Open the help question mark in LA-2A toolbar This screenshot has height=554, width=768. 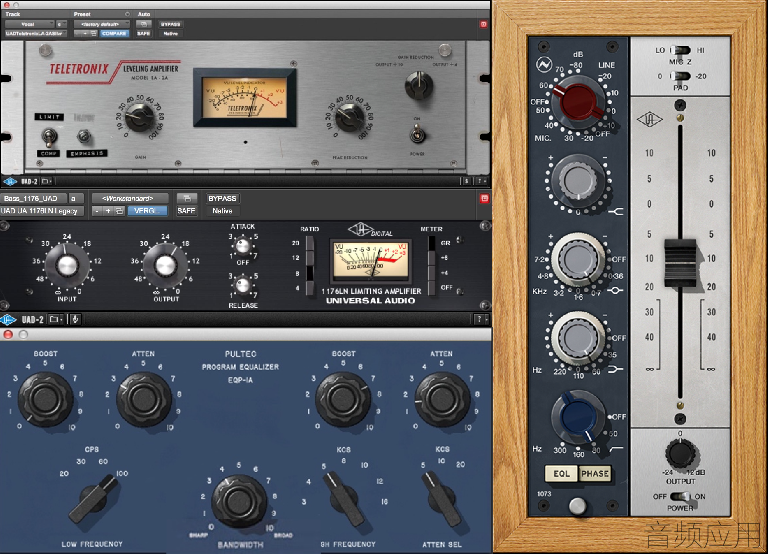[x=481, y=182]
